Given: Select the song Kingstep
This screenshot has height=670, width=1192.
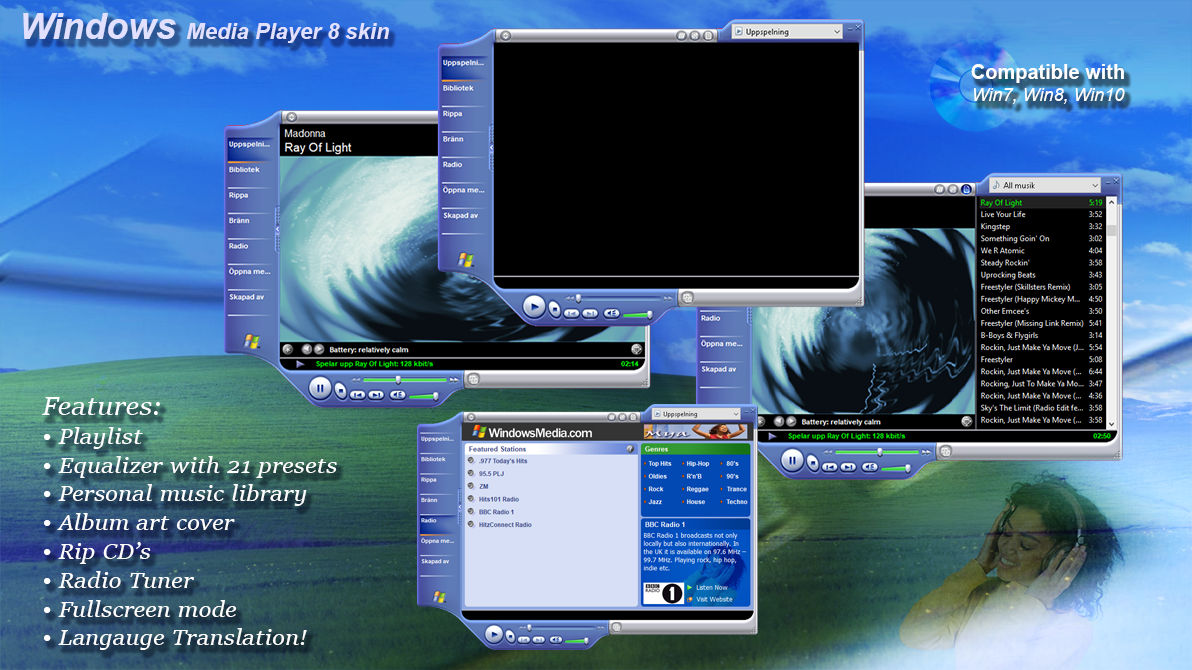Looking at the screenshot, I should point(1041,227).
